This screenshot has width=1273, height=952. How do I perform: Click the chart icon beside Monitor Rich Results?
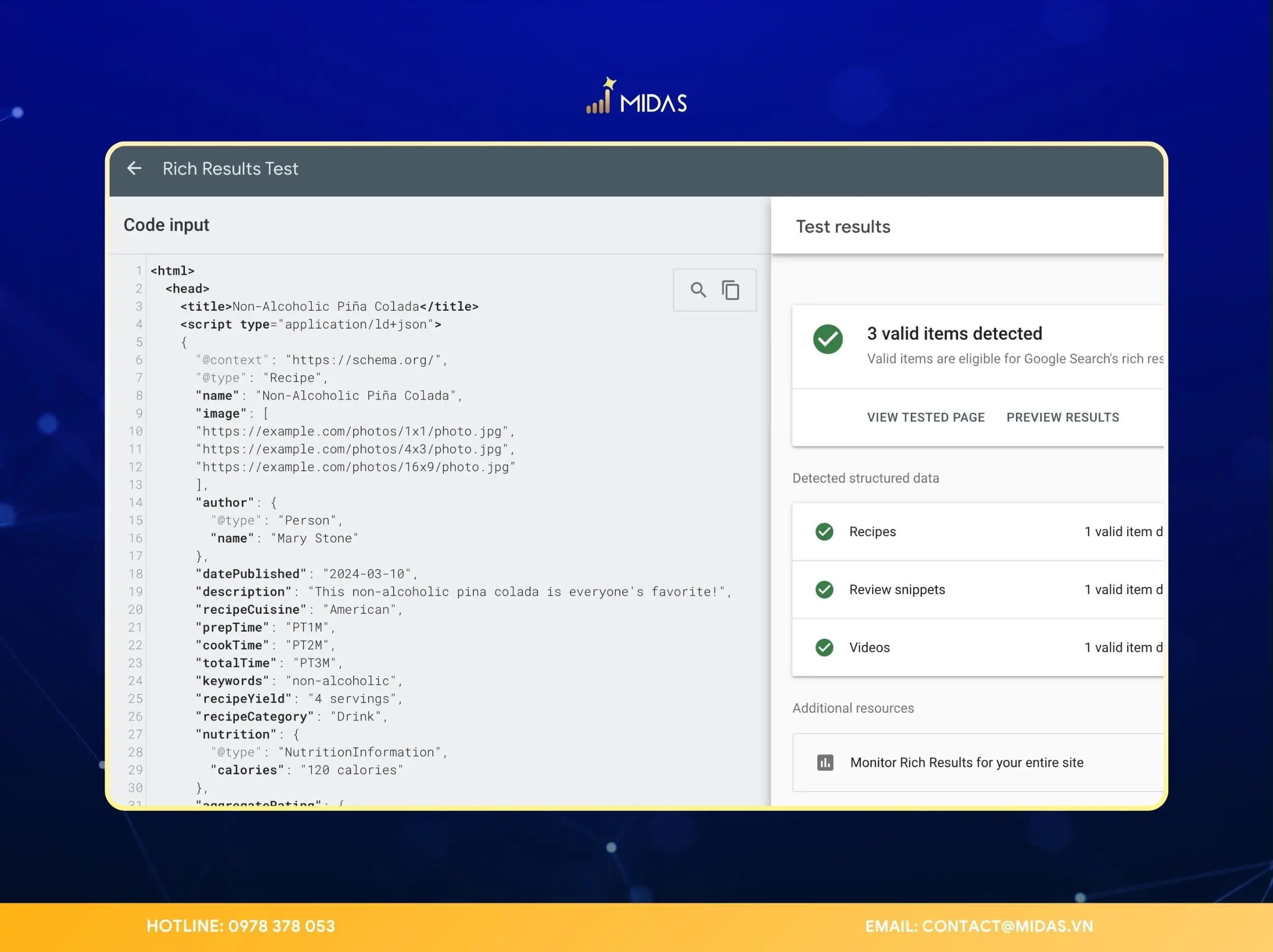pos(825,763)
